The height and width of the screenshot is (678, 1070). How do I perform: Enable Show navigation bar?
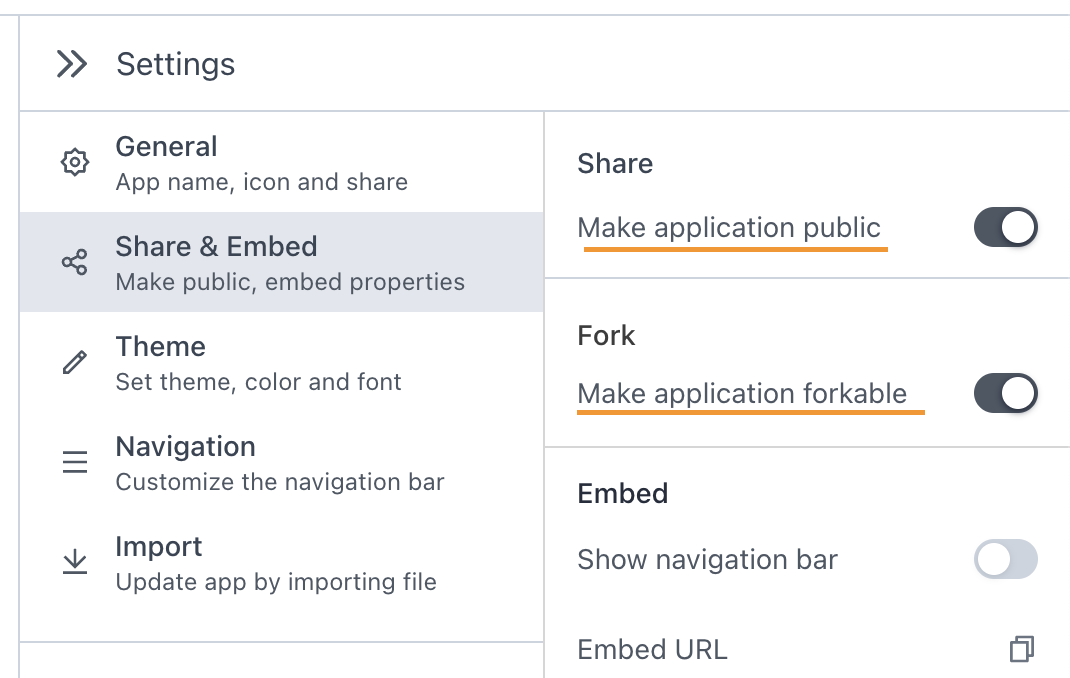1005,559
